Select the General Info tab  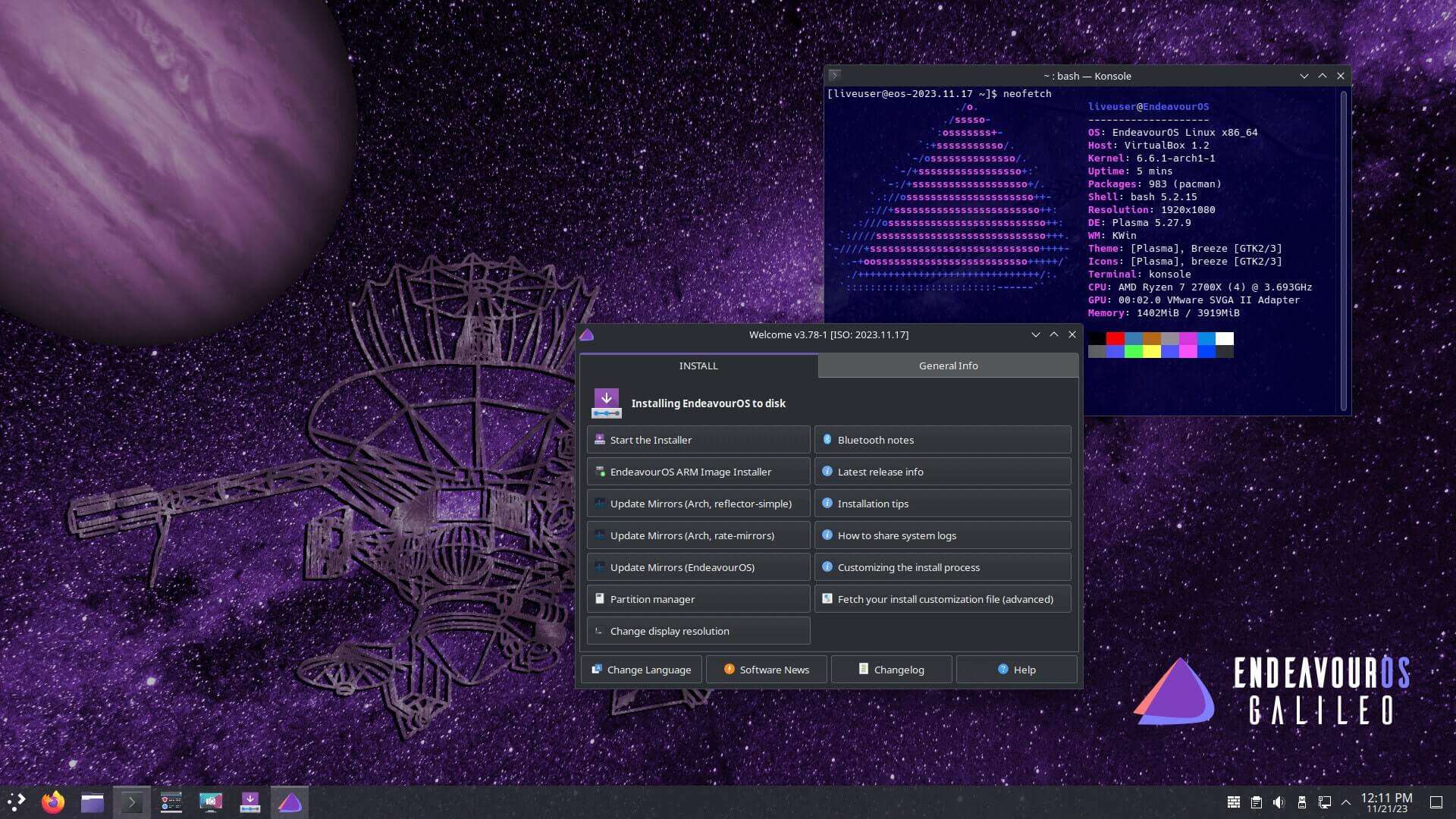tap(948, 365)
